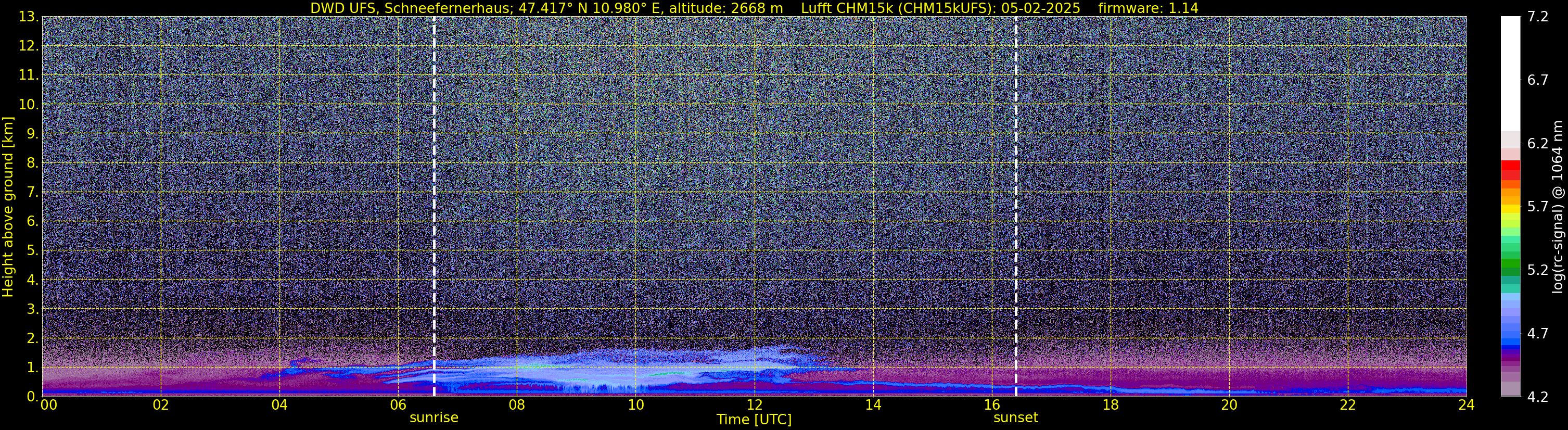Click the 'Height above ground [km]' axis label
Screen dimensions: 1568x430
coord(8,207)
